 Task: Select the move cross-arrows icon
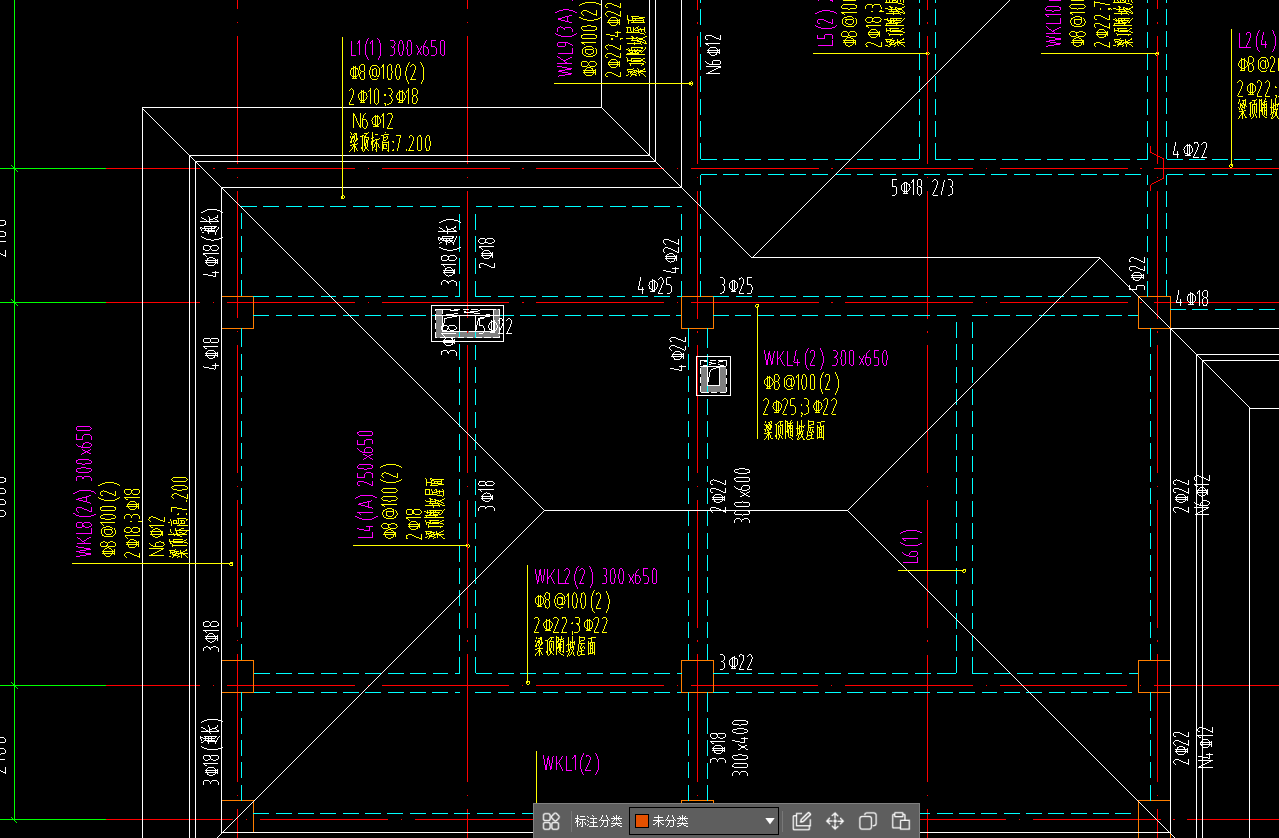(x=835, y=822)
